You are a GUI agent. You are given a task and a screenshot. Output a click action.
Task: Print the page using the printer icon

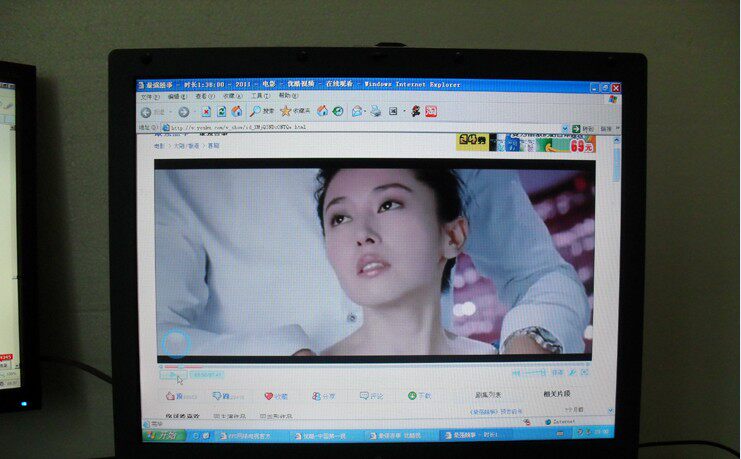pos(376,112)
